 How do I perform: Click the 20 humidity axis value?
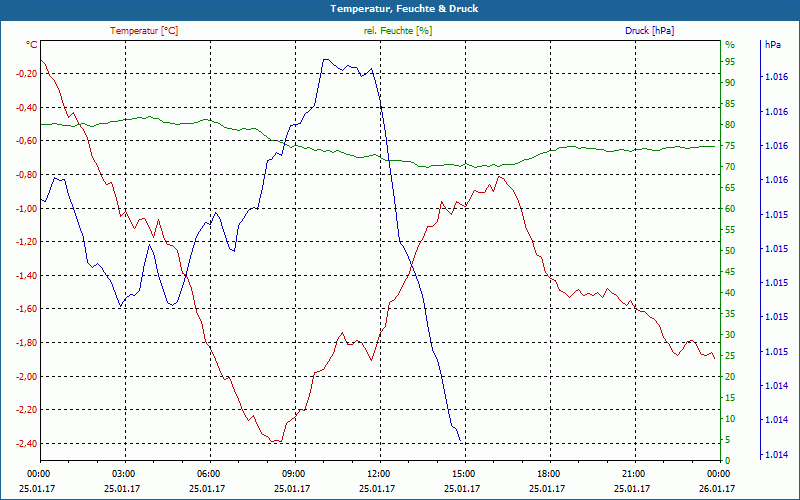730,377
